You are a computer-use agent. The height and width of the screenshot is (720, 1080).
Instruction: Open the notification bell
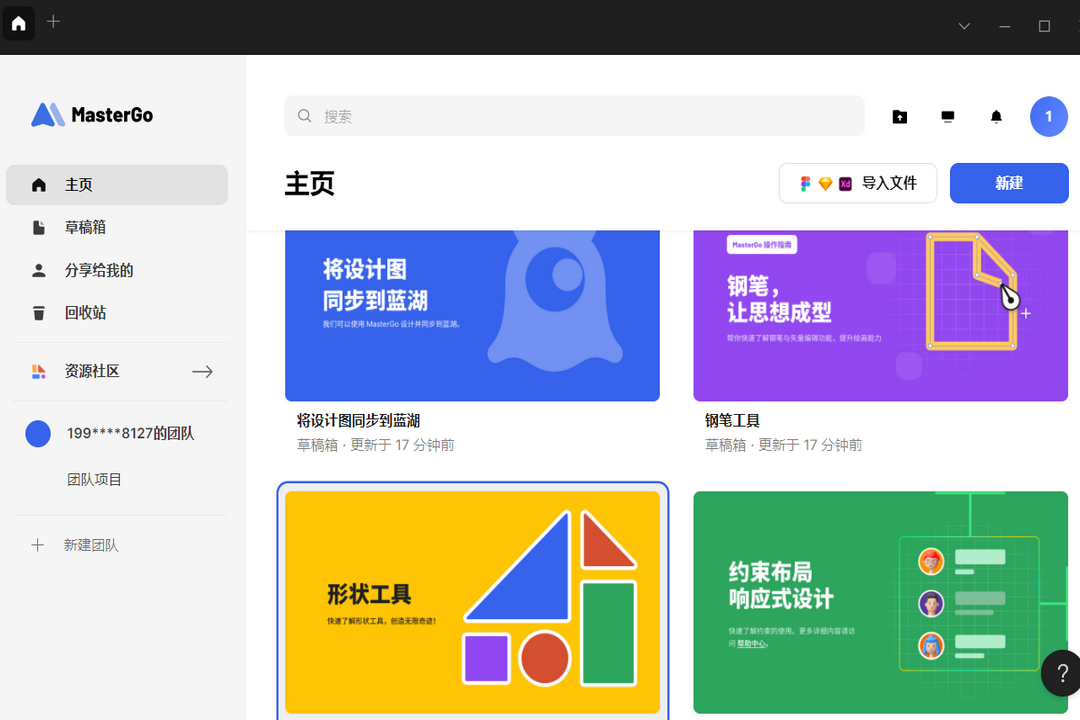996,116
